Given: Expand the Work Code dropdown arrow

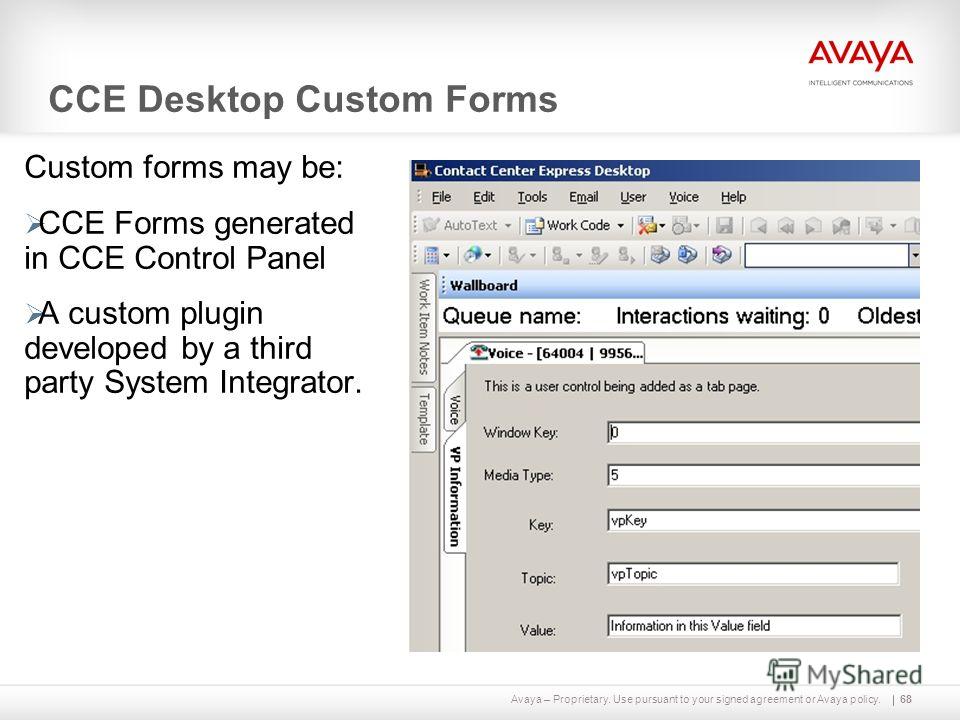Looking at the screenshot, I should click(620, 226).
